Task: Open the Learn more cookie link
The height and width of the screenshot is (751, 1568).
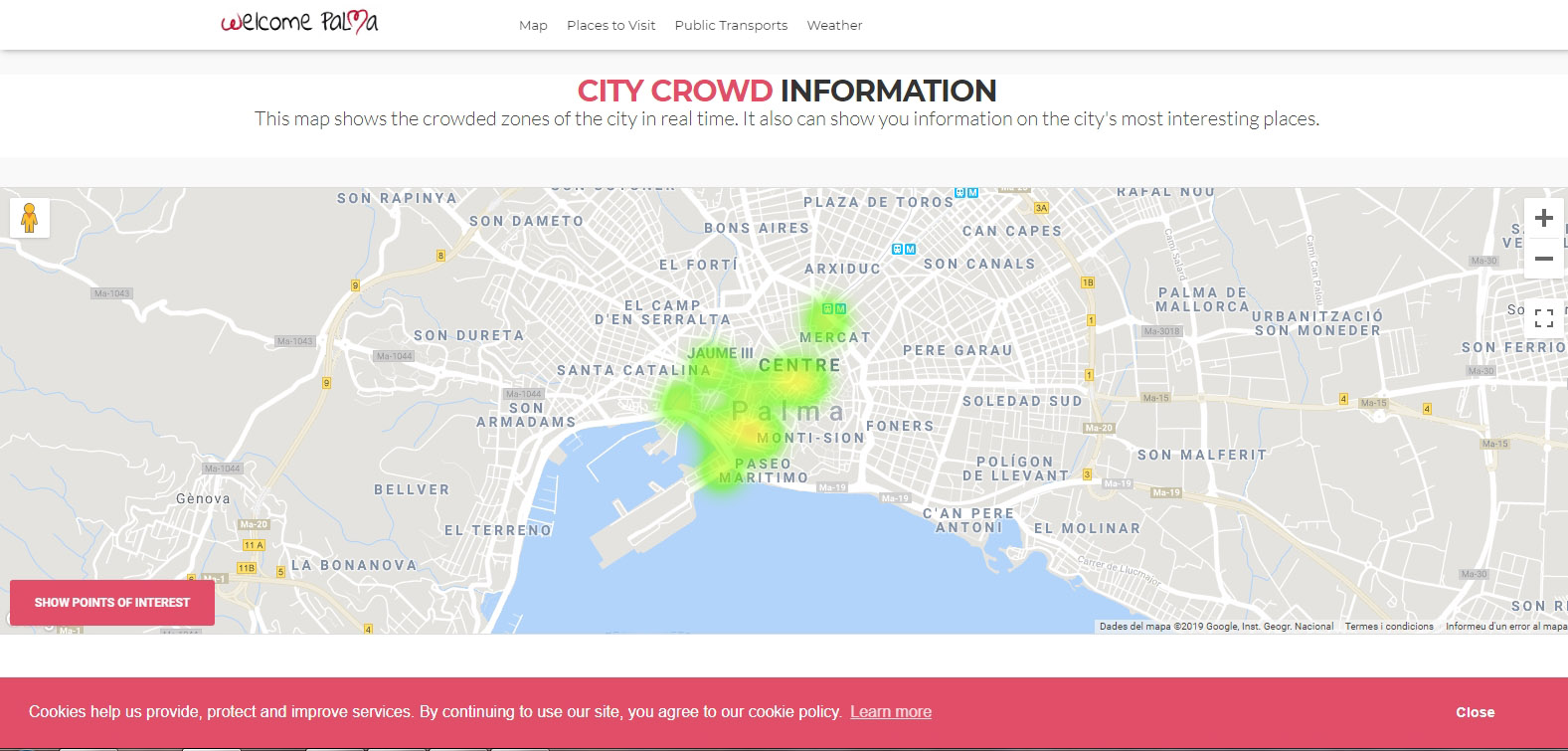Action: [891, 712]
